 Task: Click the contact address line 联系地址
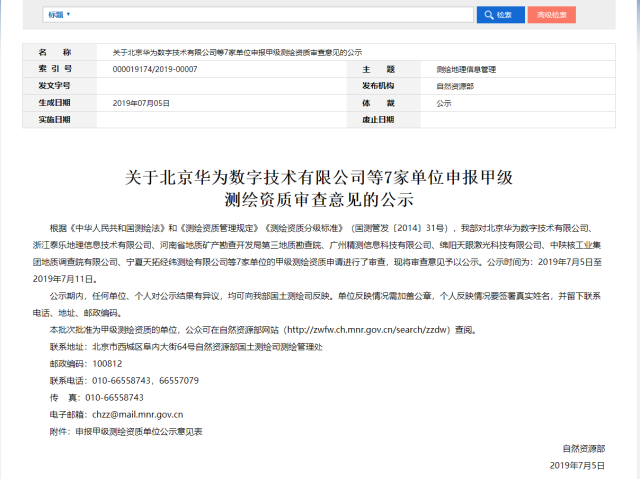186,347
